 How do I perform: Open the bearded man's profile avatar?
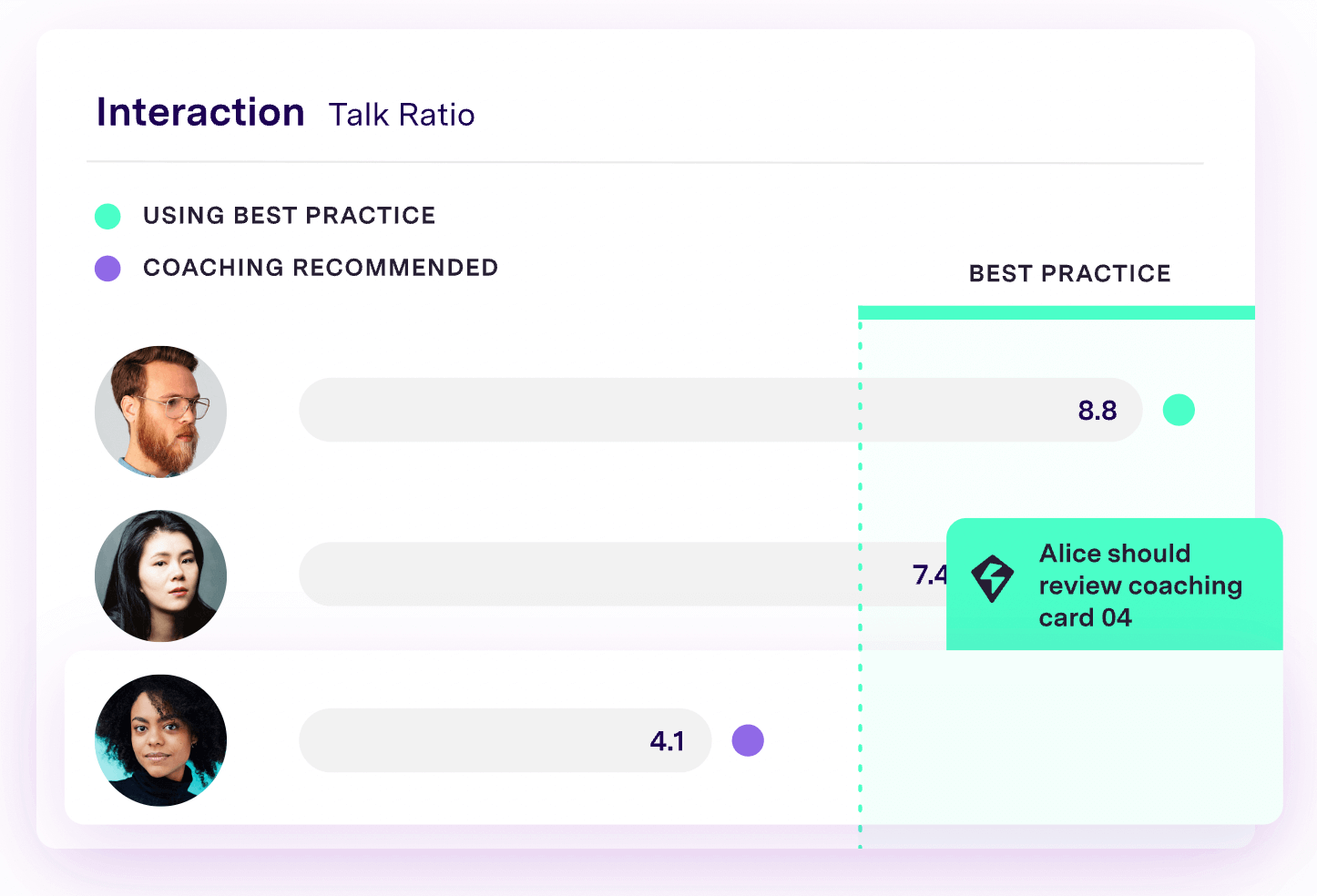click(x=160, y=412)
